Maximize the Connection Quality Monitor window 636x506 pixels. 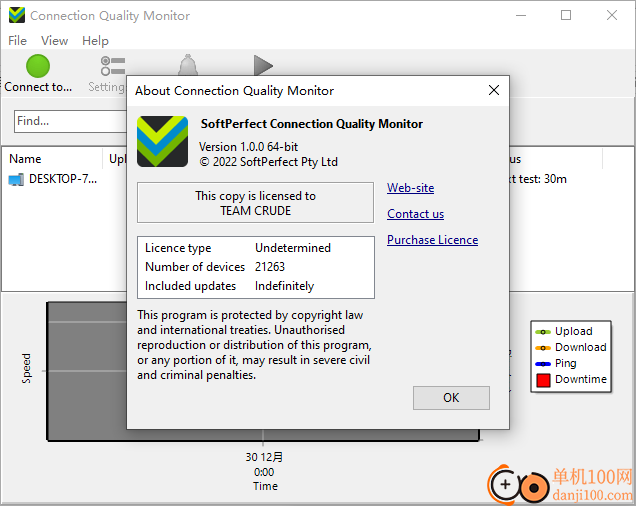(x=566, y=15)
